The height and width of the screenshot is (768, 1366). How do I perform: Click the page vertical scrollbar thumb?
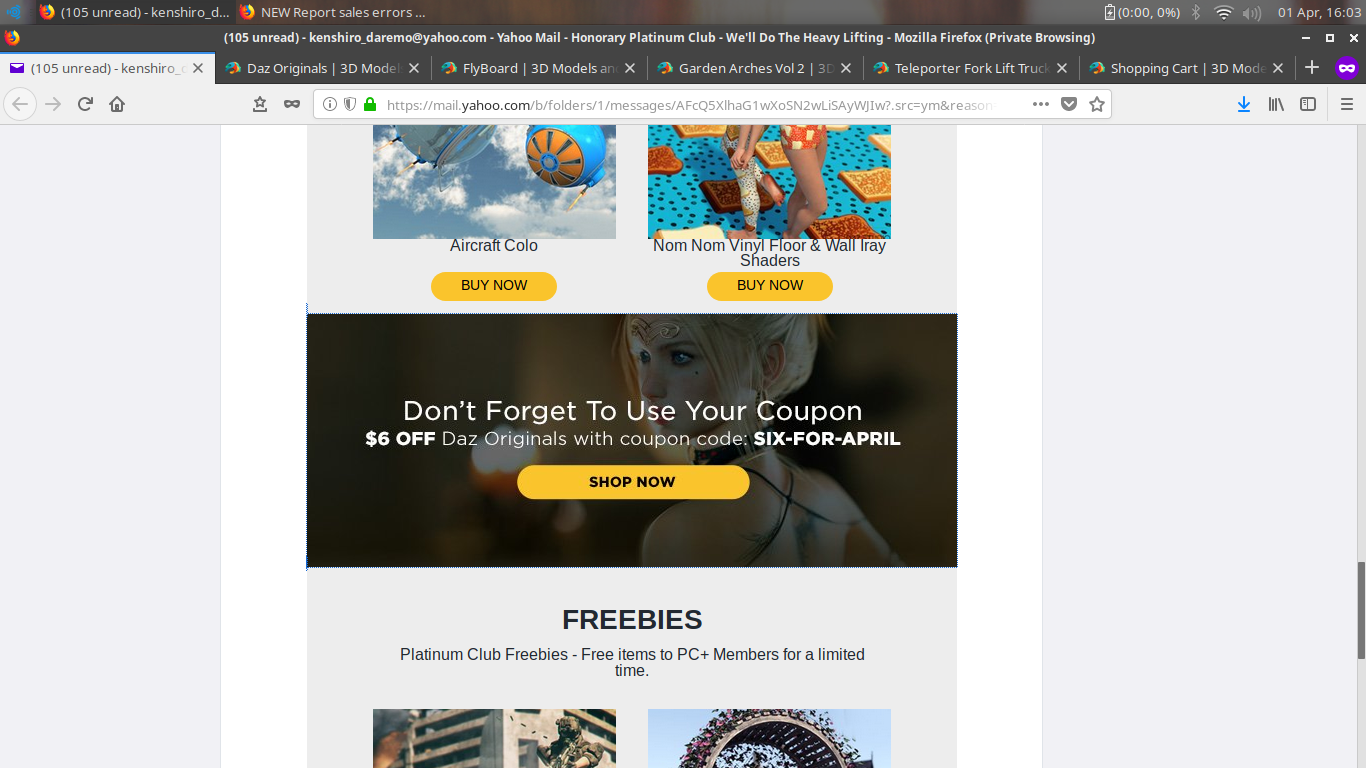(x=1361, y=610)
